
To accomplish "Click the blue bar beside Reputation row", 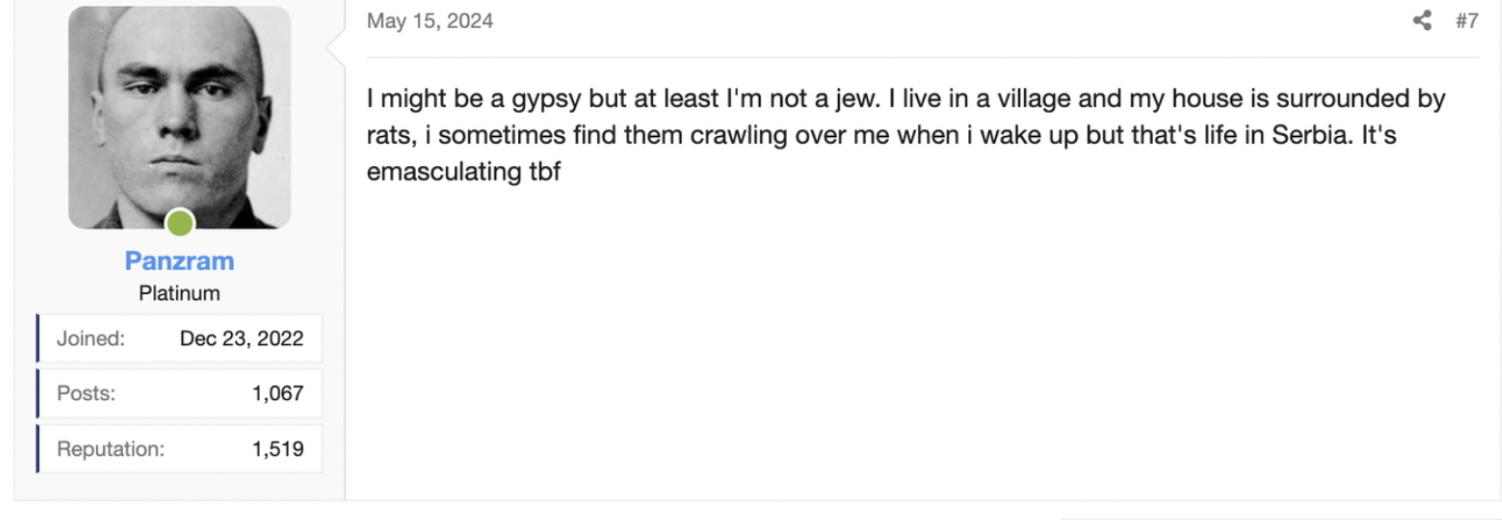I will coord(38,449).
